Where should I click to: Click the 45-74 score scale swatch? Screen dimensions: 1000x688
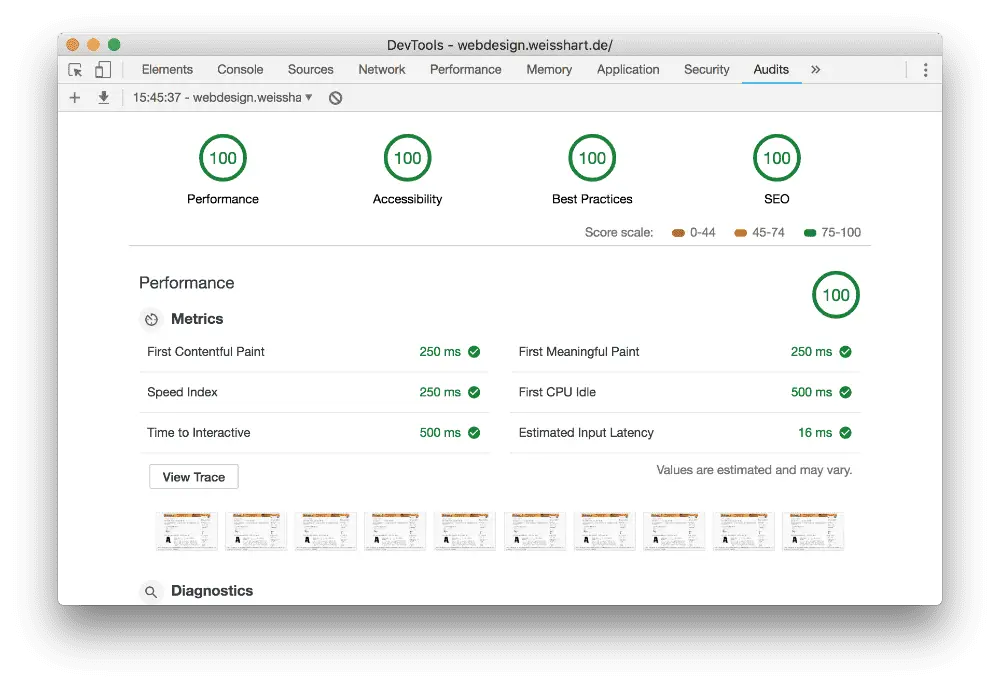point(740,233)
